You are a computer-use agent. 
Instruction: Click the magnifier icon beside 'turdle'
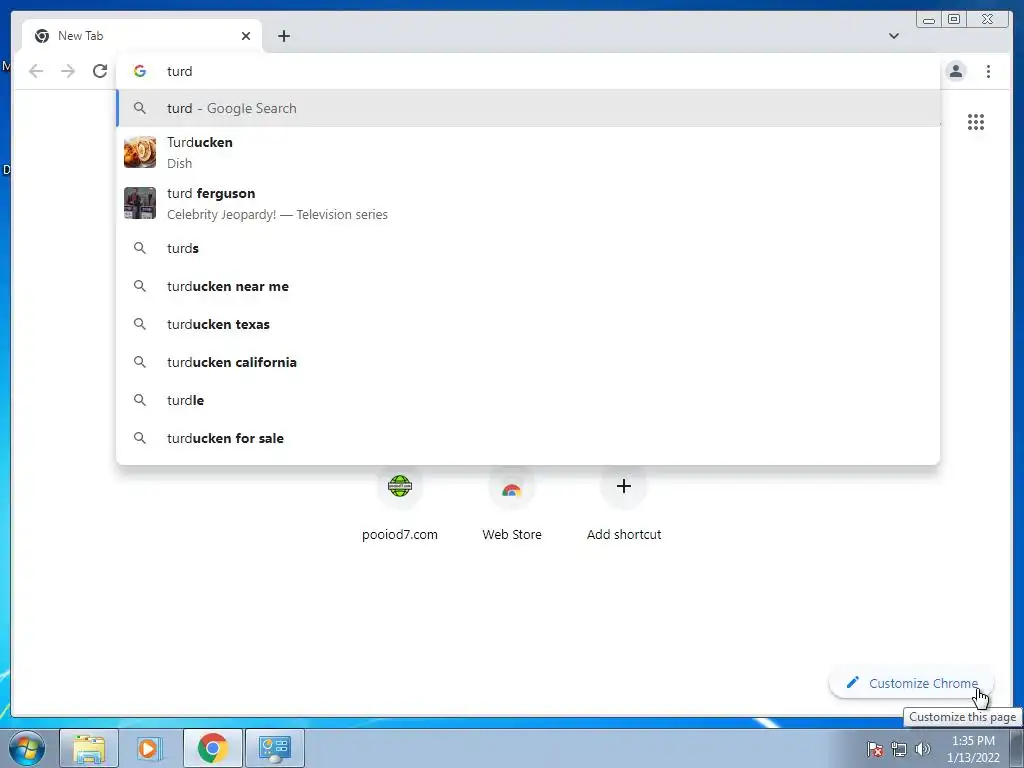(140, 400)
